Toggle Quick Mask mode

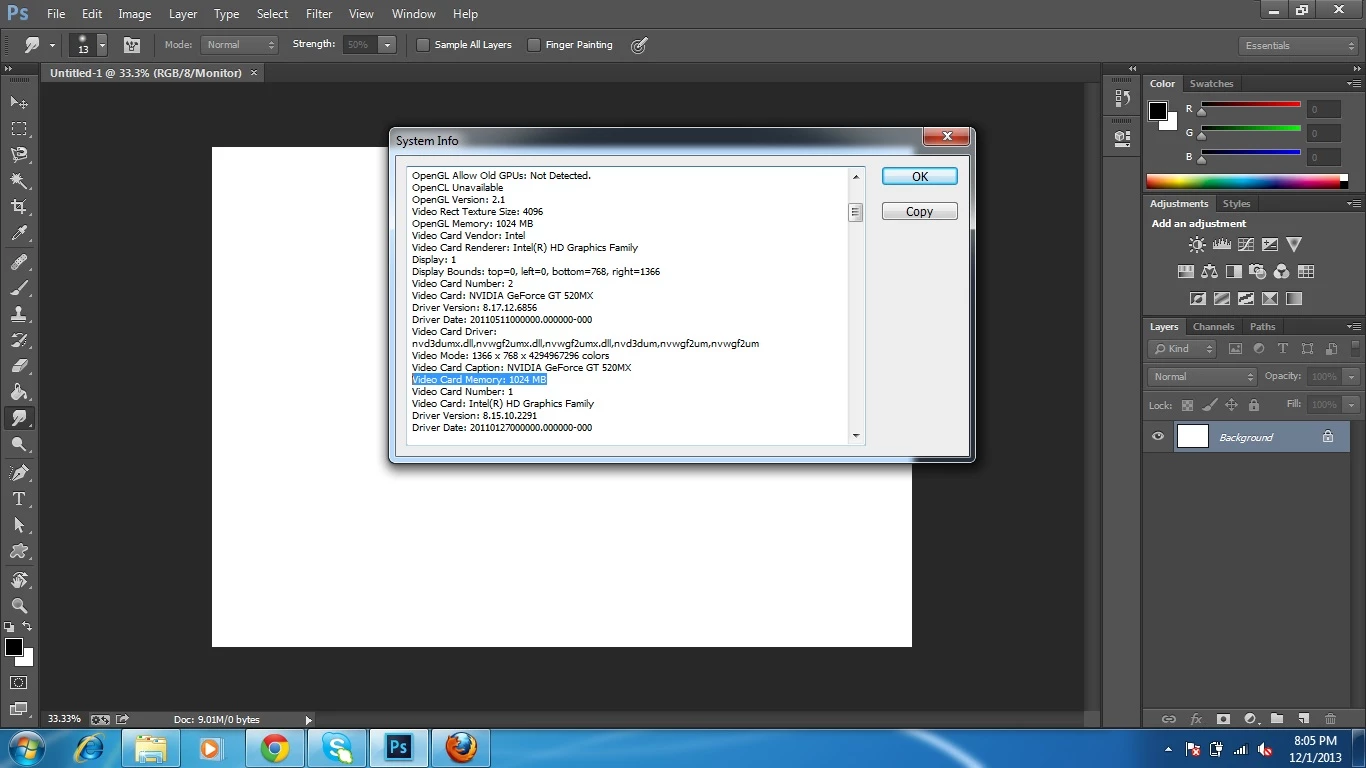click(x=19, y=682)
